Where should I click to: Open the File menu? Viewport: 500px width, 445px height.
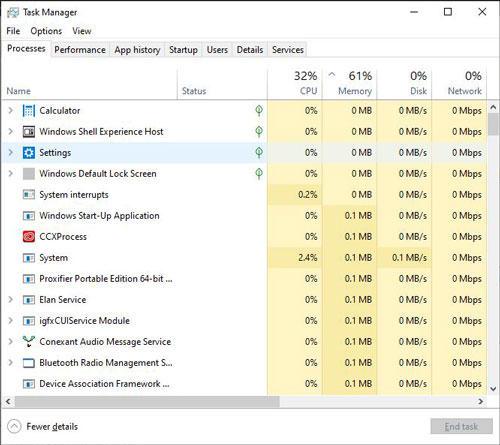click(x=13, y=31)
